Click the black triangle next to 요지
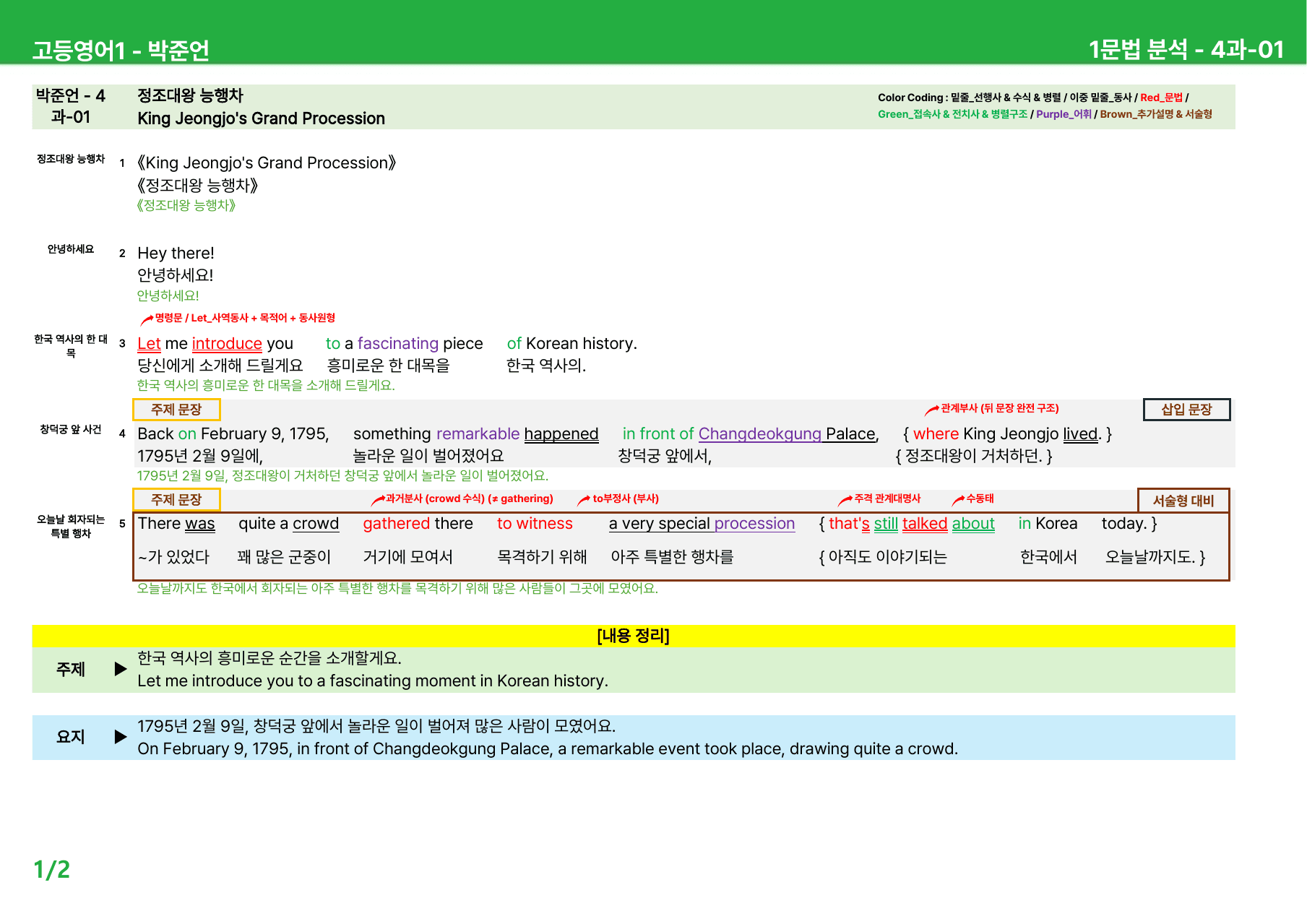 coord(121,737)
